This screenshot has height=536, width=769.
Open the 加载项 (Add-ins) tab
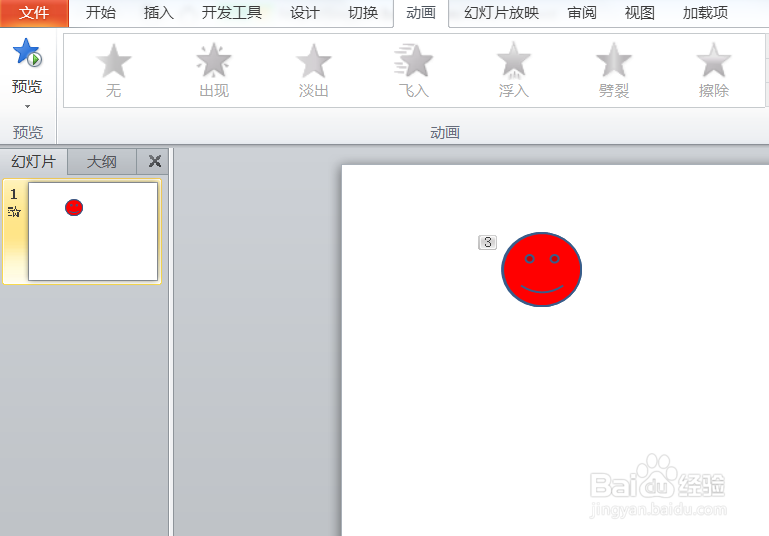point(705,13)
